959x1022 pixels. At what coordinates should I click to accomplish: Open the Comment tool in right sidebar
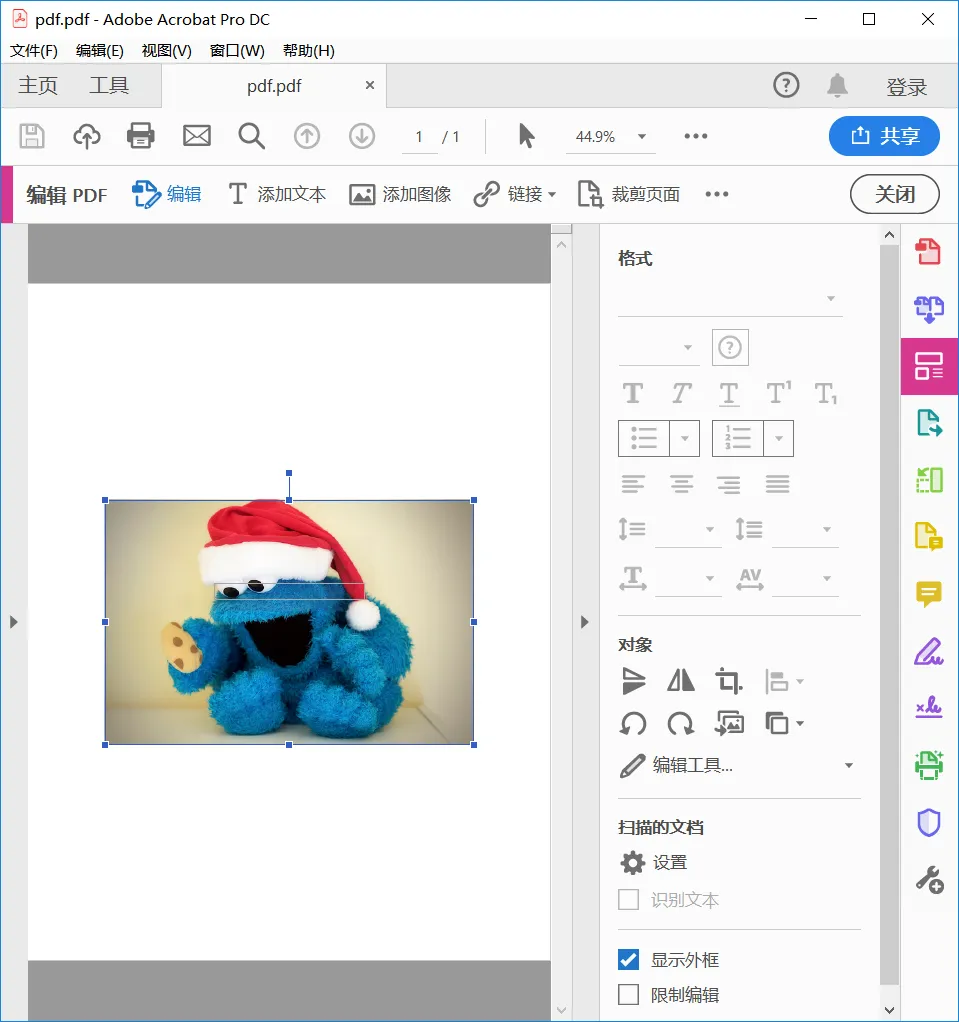tap(929, 594)
